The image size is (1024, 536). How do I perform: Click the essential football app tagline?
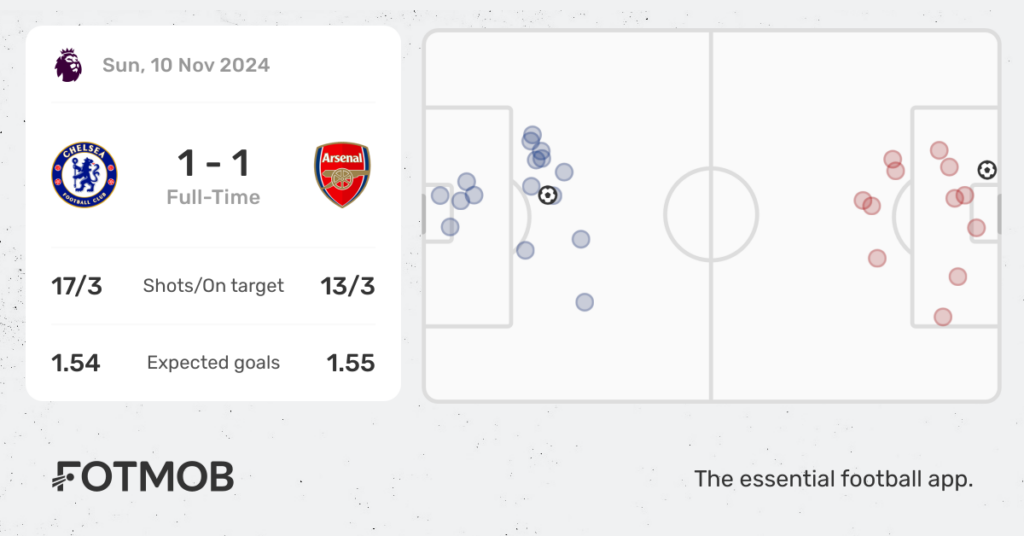pyautogui.click(x=833, y=479)
